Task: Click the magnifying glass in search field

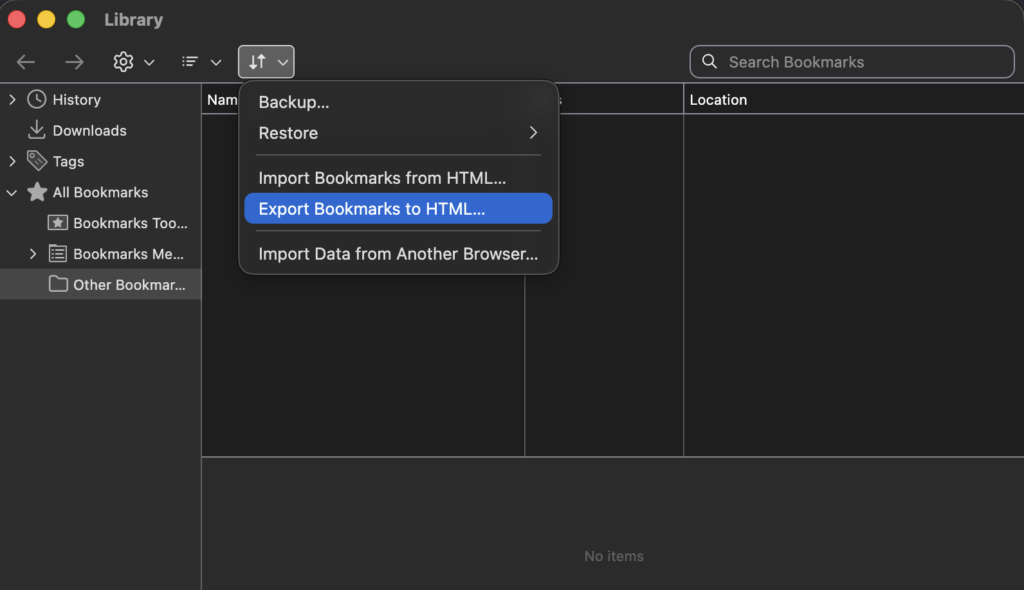Action: tap(710, 61)
